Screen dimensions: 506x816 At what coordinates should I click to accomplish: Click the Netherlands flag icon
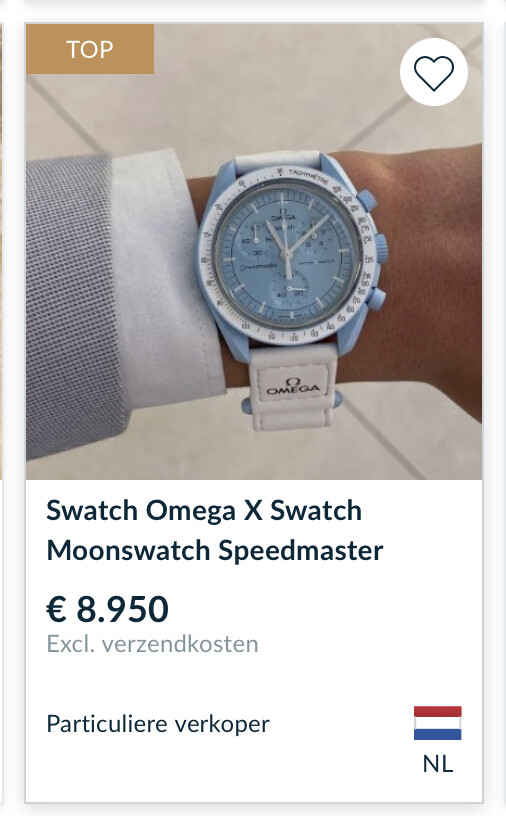[437, 723]
